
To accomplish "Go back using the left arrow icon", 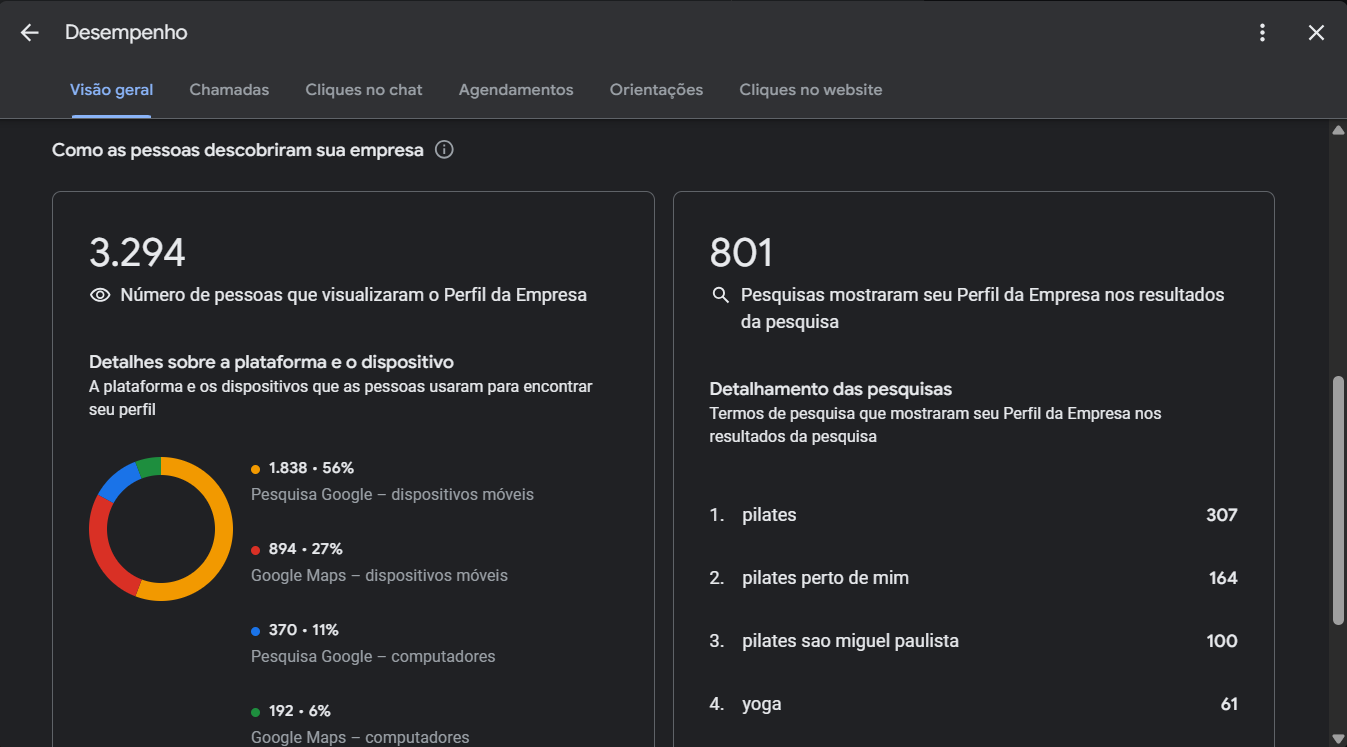I will click(29, 33).
